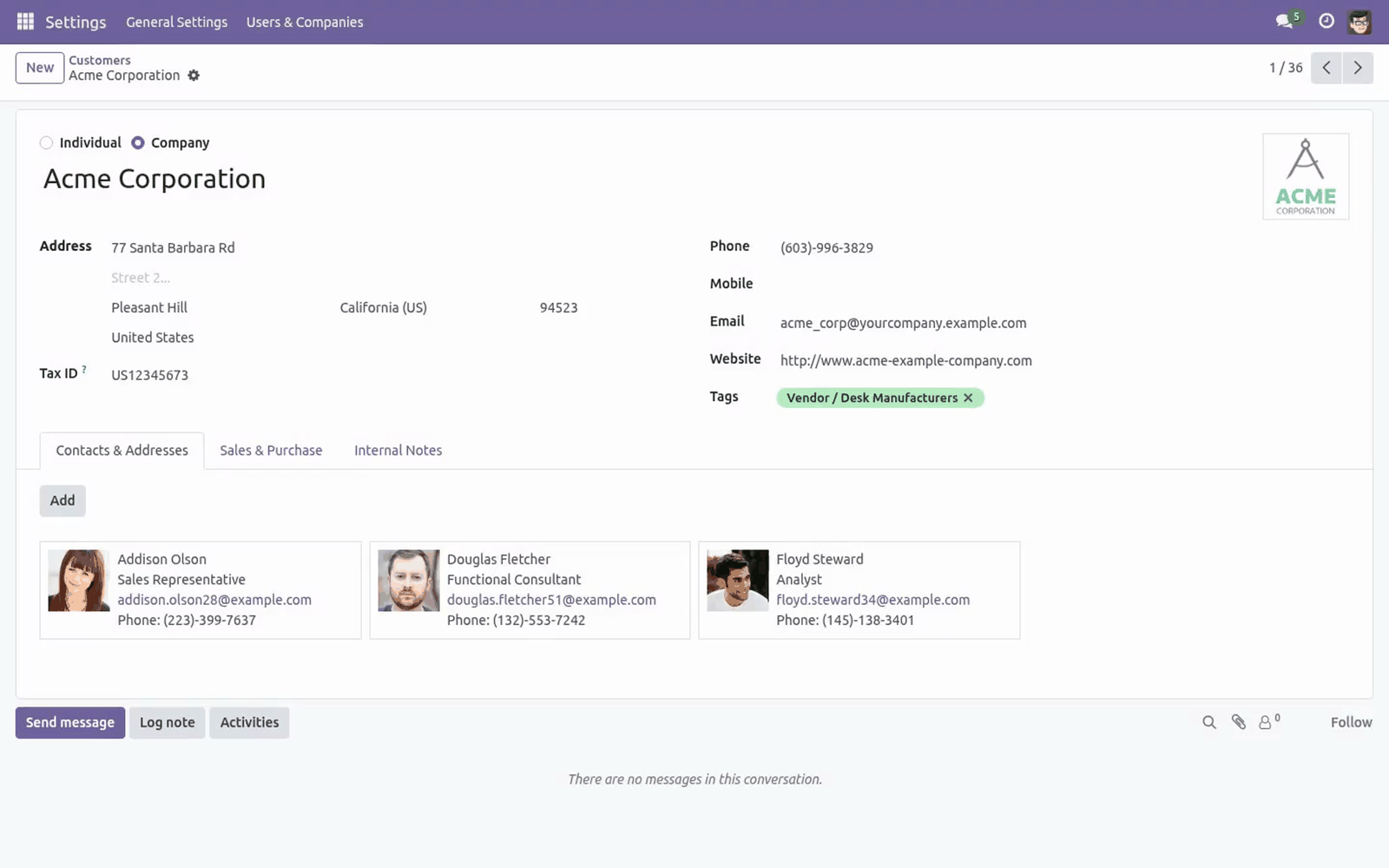
Task: Click the Send message button
Action: point(70,722)
